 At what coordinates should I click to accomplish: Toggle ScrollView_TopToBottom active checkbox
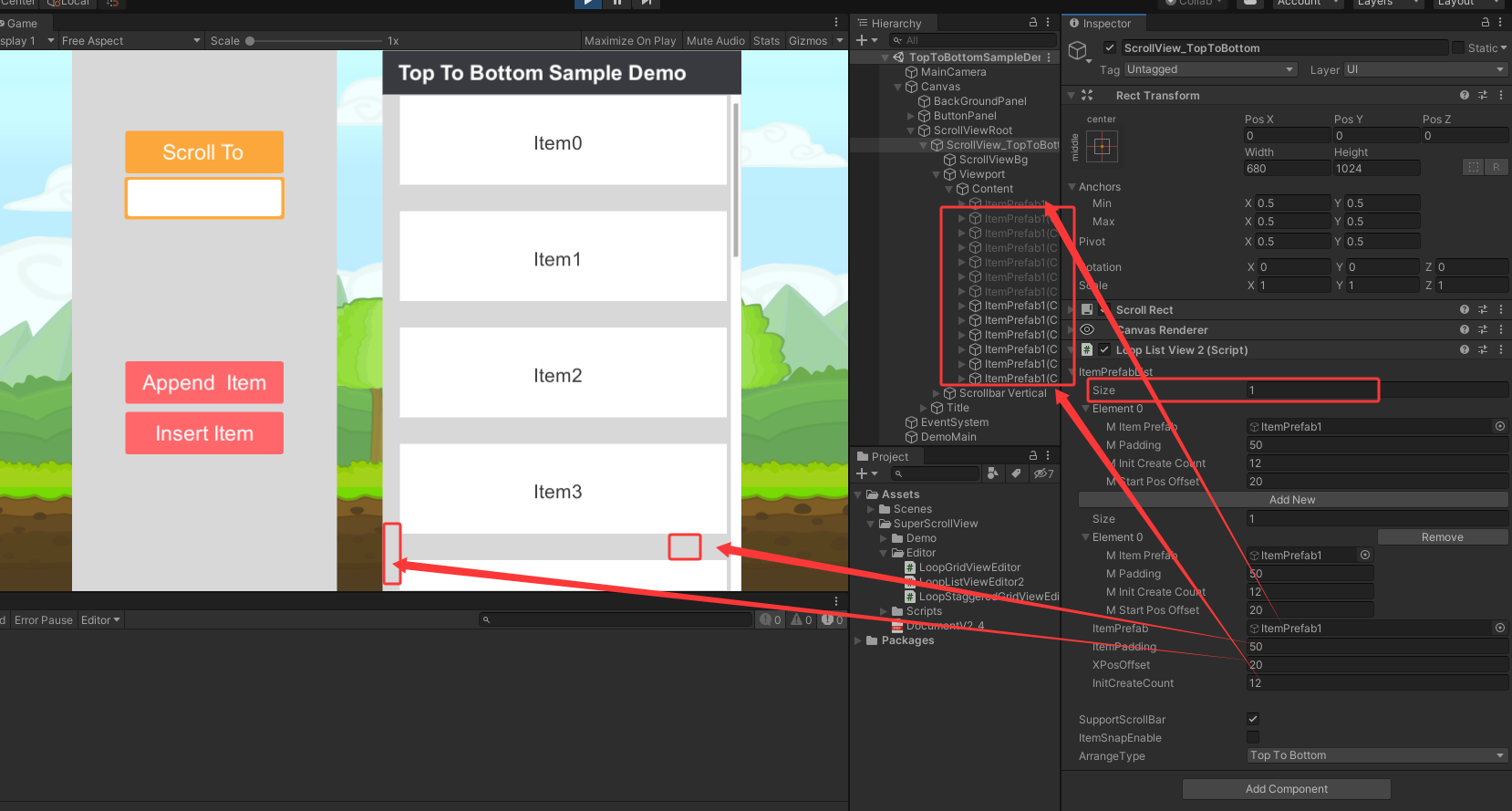1110,47
